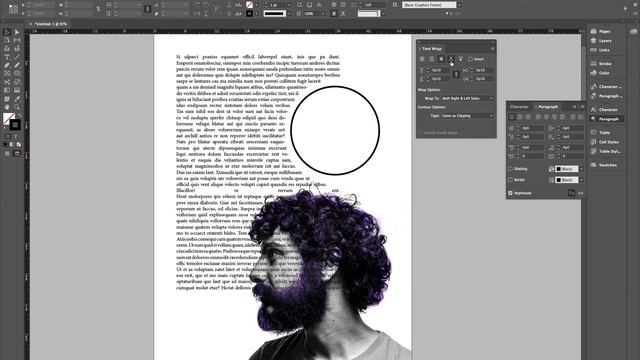The height and width of the screenshot is (360, 640).
Task: Swap fill and stroke arrow
Action: point(19,116)
